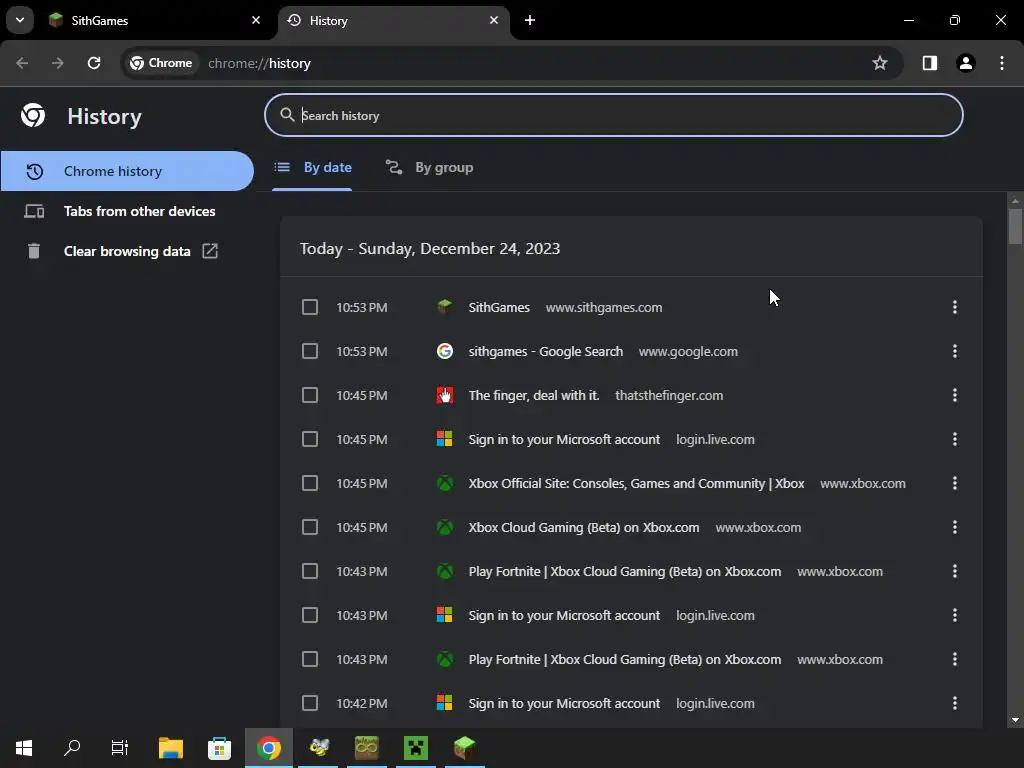This screenshot has height=768, width=1024.
Task: Open actions menu for thatsthefinger.com entry
Action: click(x=954, y=395)
